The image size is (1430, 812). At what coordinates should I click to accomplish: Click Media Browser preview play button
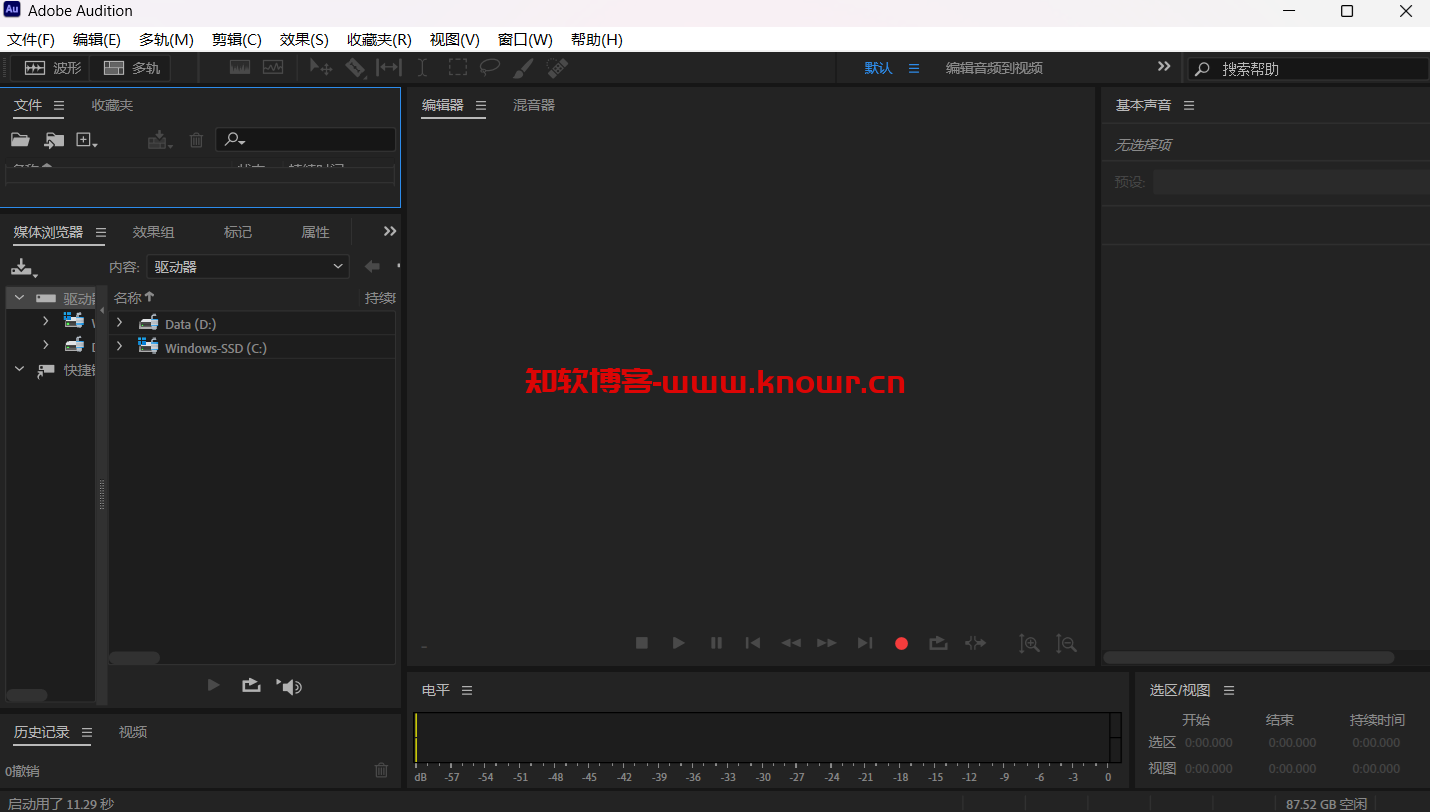coord(213,685)
